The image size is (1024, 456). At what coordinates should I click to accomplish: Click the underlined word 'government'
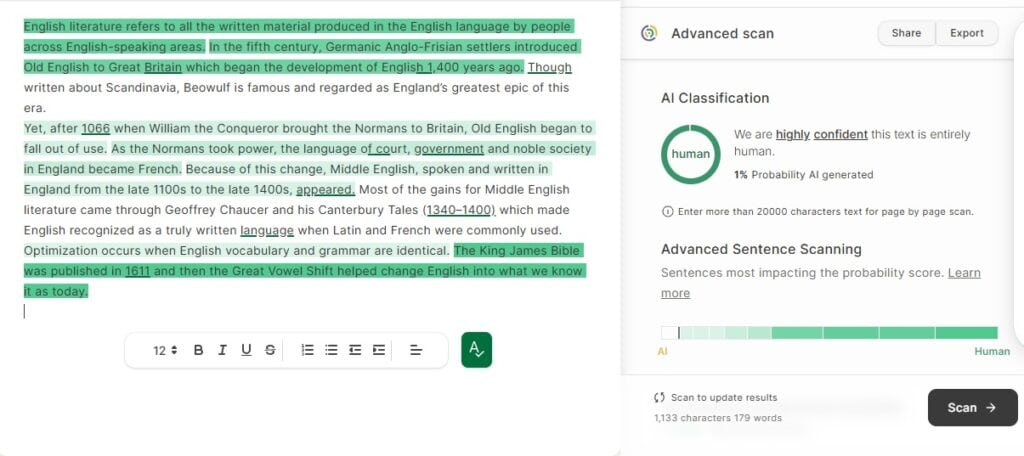[449, 149]
